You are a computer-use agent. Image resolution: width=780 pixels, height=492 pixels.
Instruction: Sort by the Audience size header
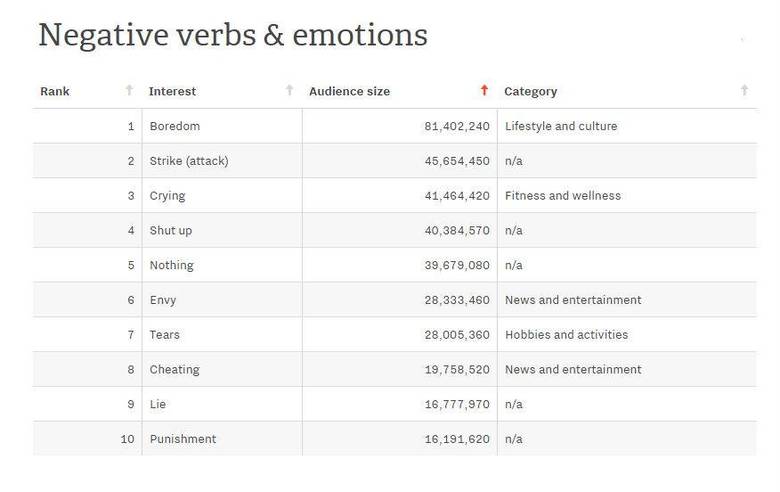[x=349, y=91]
